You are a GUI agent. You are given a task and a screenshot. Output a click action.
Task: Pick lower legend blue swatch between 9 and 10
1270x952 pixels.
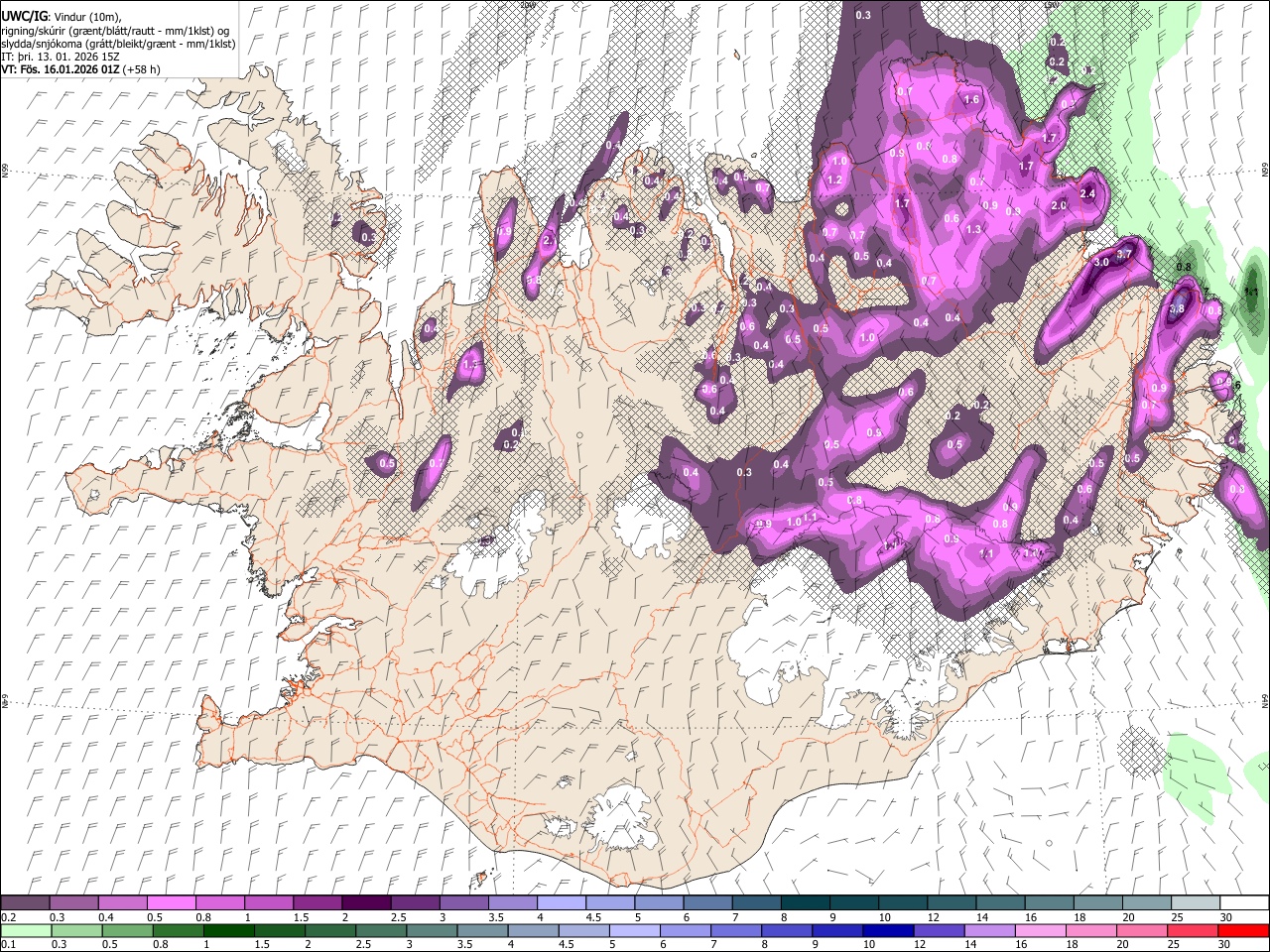837,931
